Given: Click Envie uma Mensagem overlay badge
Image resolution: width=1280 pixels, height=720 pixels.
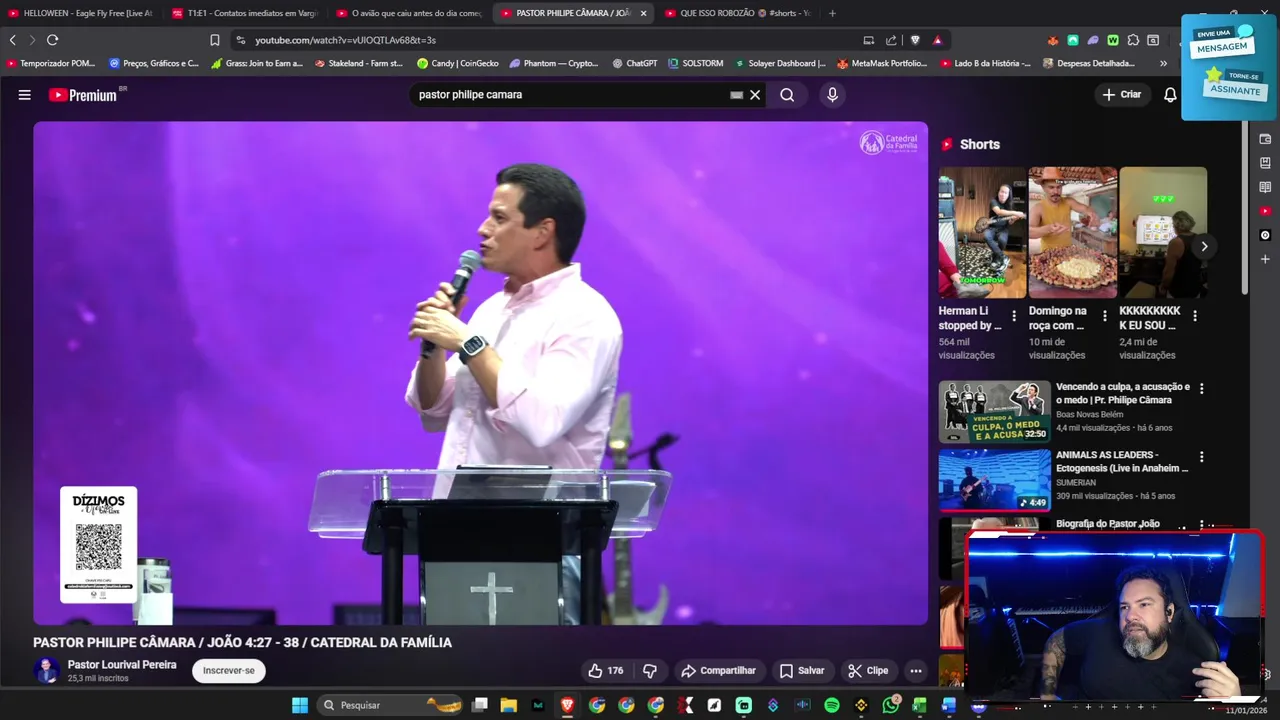Looking at the screenshot, I should 1222,43.
